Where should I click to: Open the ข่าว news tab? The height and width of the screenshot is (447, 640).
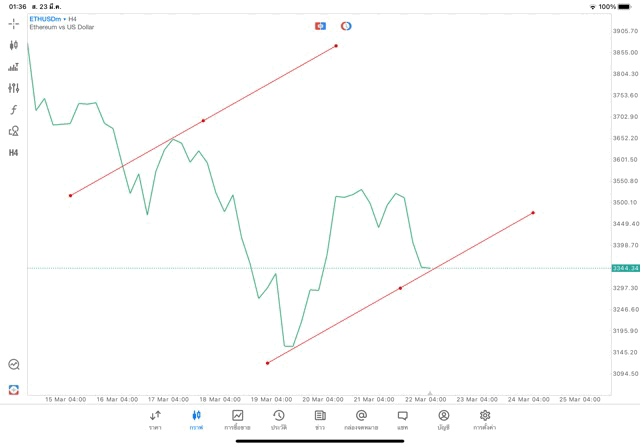[x=320, y=420]
